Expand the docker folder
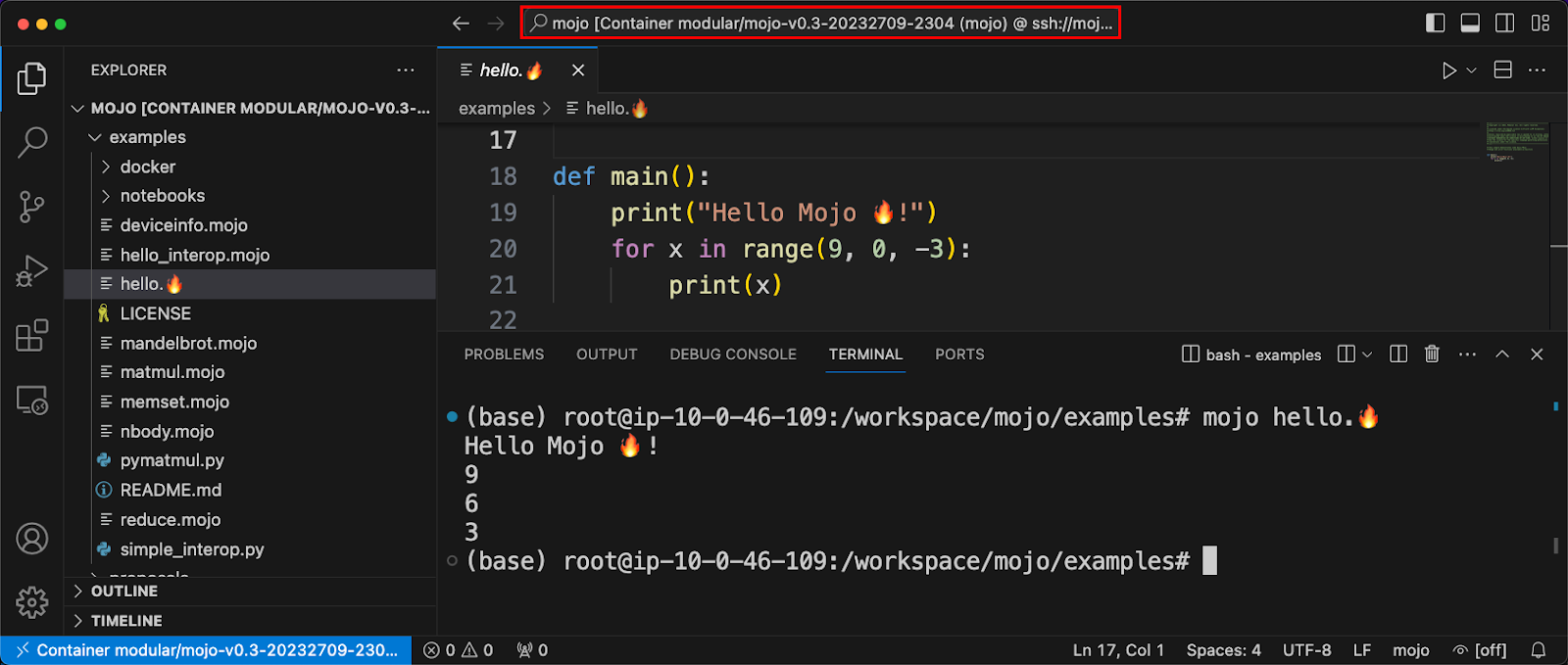 (x=250, y=166)
